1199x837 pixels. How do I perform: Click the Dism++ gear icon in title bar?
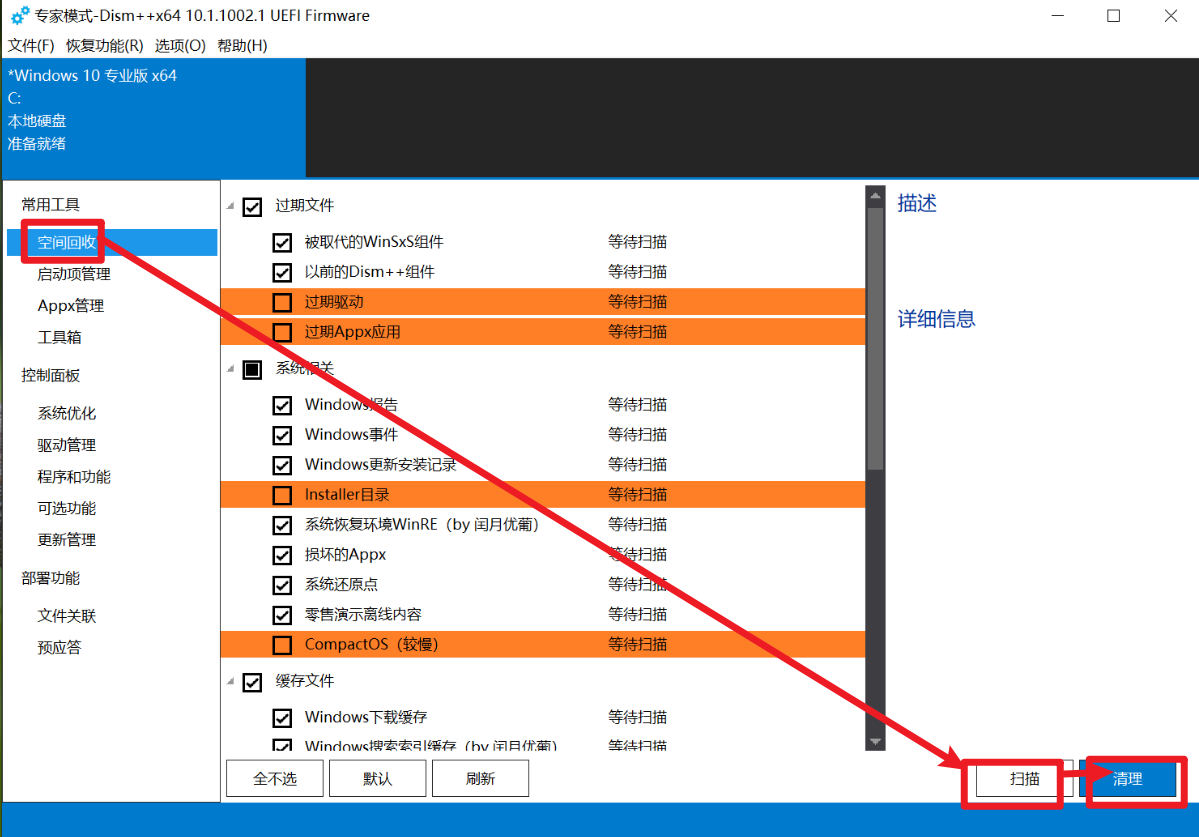click(x=20, y=15)
